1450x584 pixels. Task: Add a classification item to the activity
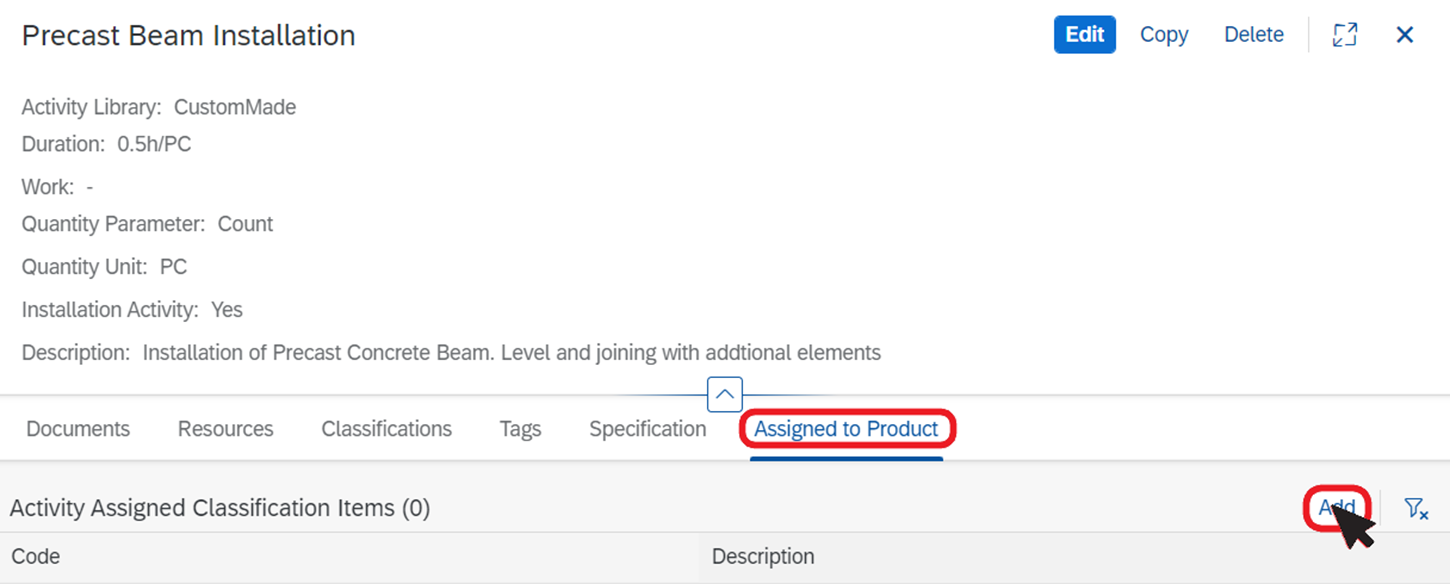(1336, 507)
